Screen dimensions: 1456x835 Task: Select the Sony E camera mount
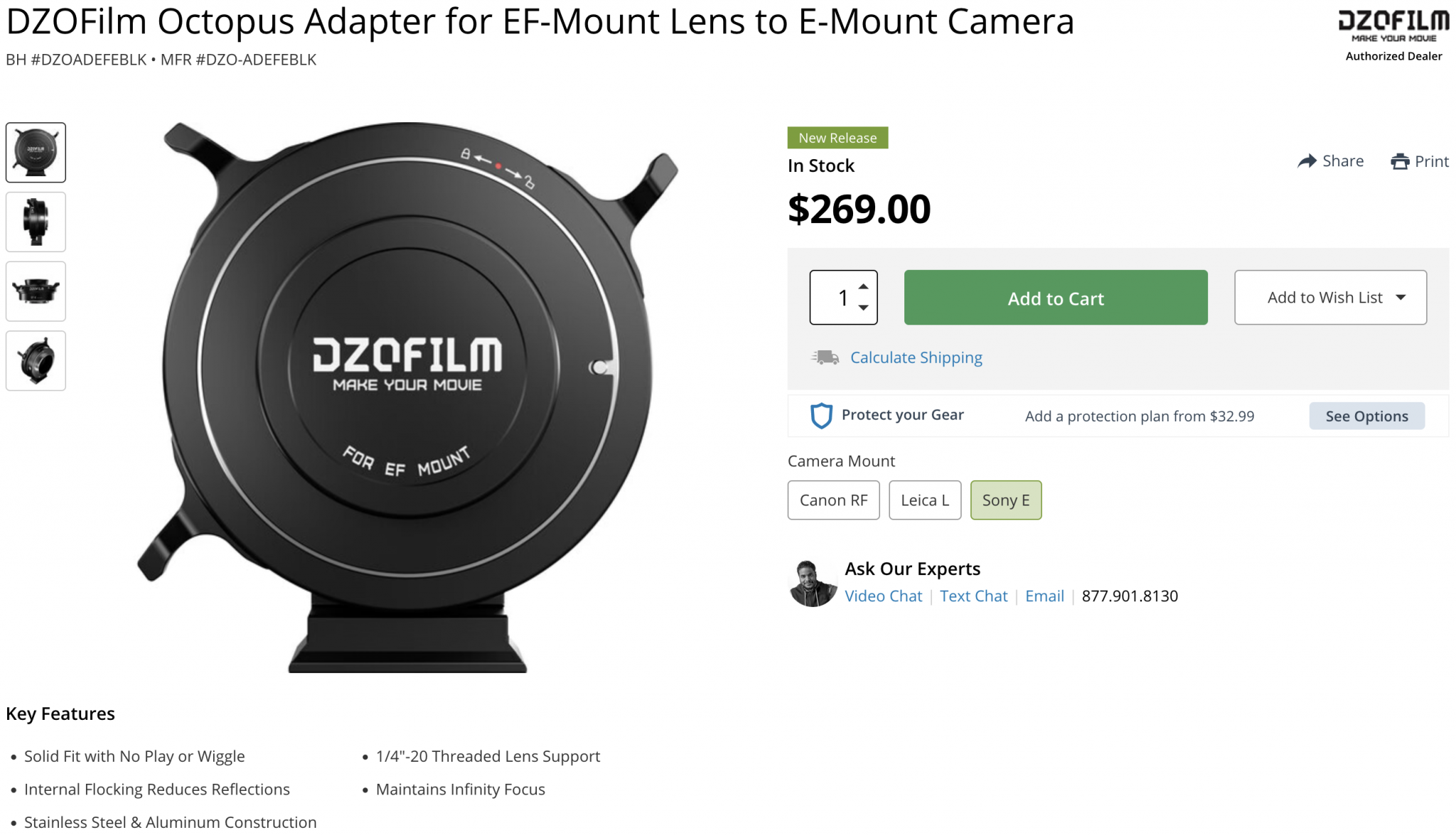click(x=1005, y=500)
